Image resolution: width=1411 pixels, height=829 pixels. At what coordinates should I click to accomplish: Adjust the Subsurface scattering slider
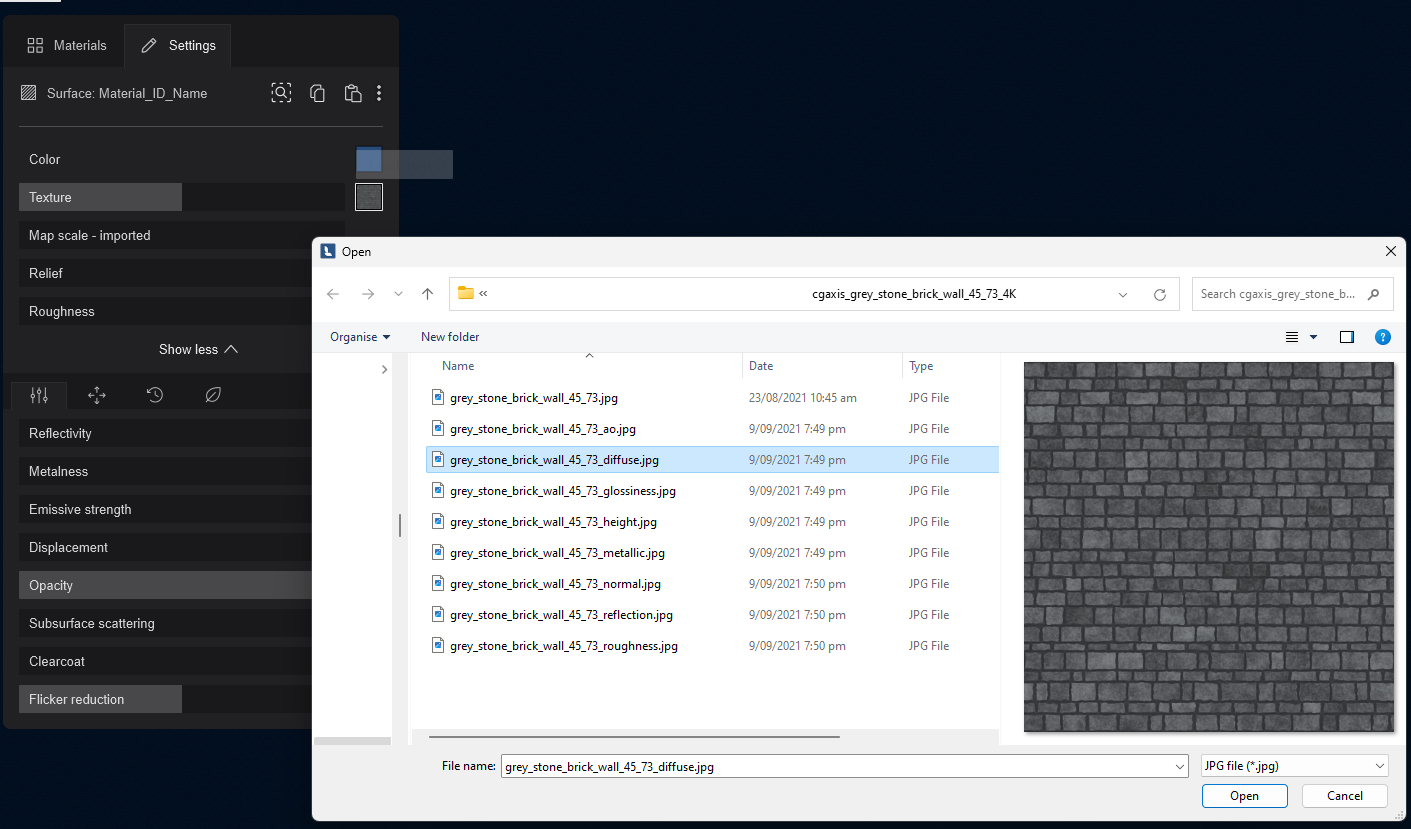pyautogui.click(x=166, y=623)
